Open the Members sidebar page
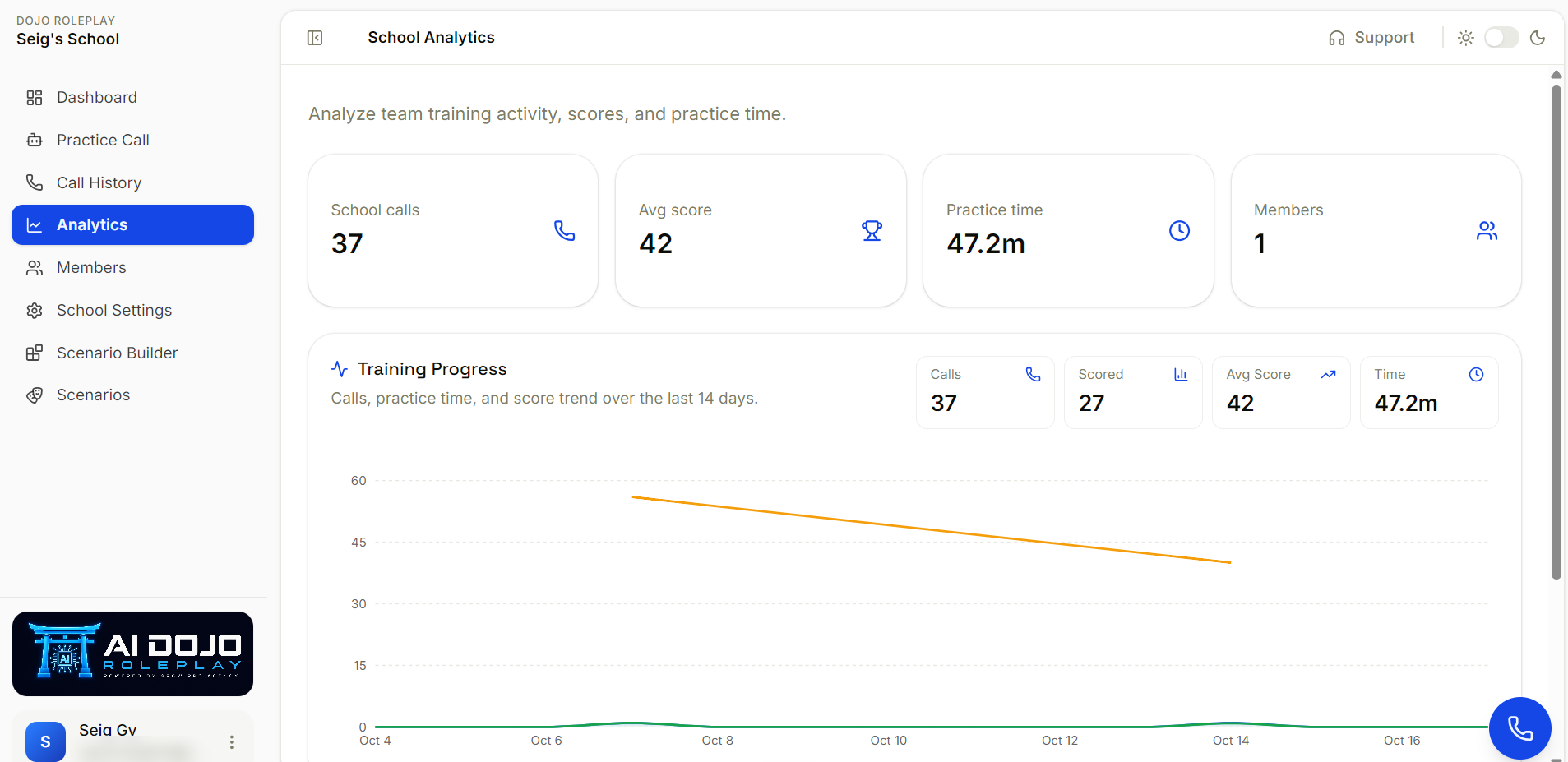1568x762 pixels. pyautogui.click(x=132, y=268)
